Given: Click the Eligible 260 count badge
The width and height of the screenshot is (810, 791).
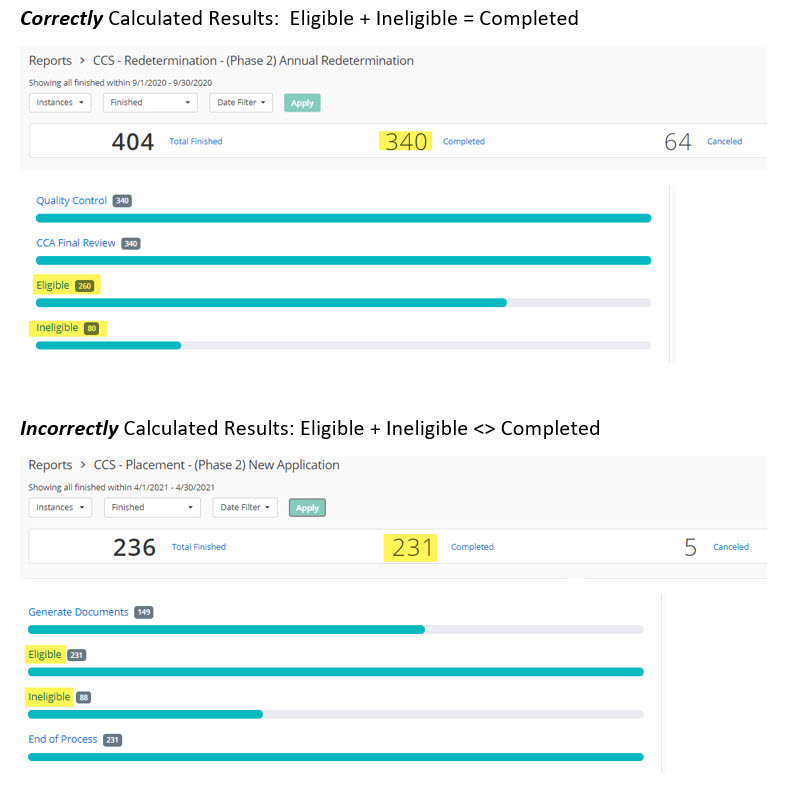Looking at the screenshot, I should click(x=85, y=286).
